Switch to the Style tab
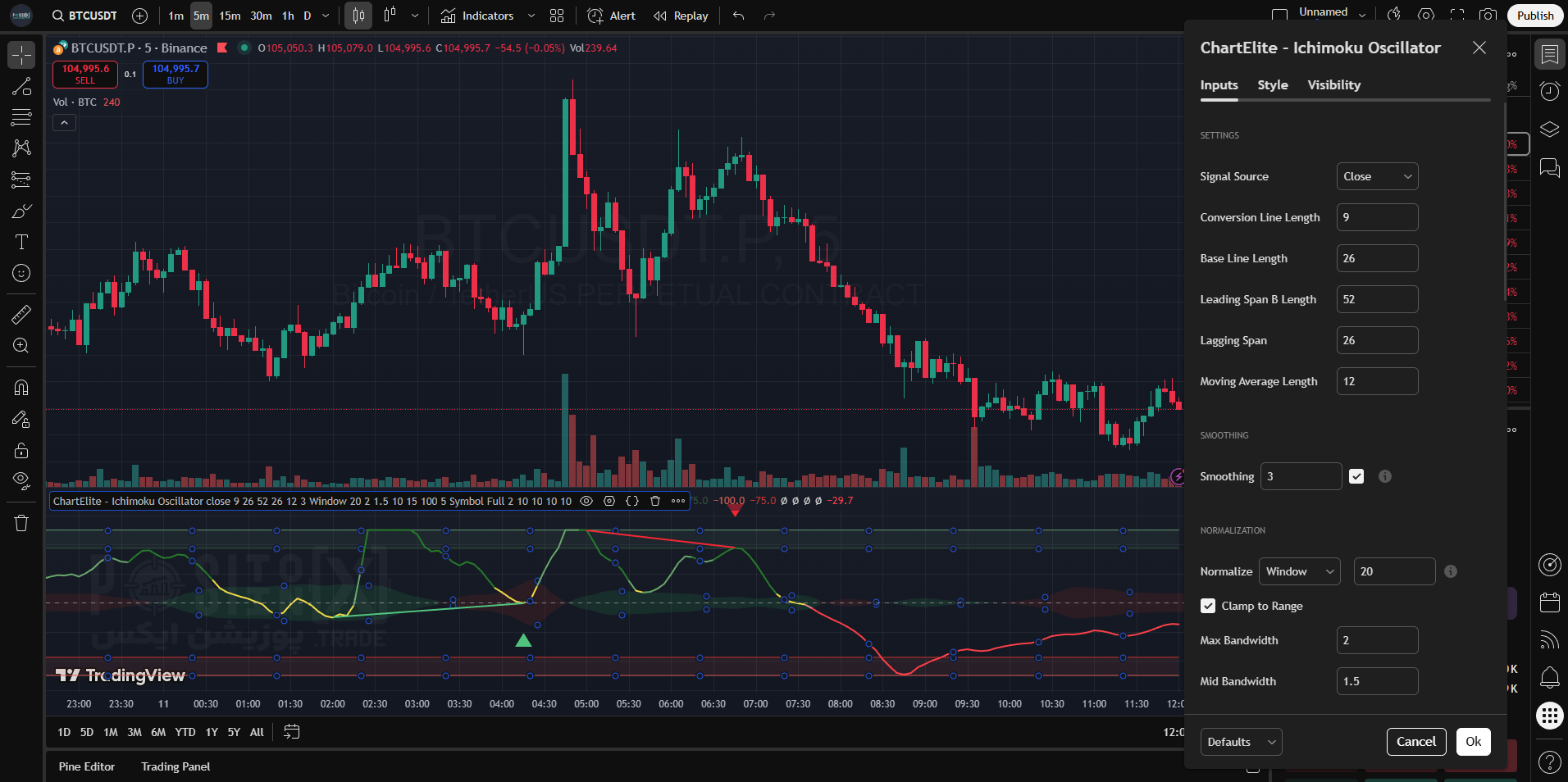The image size is (1568, 782). pyautogui.click(x=1273, y=85)
